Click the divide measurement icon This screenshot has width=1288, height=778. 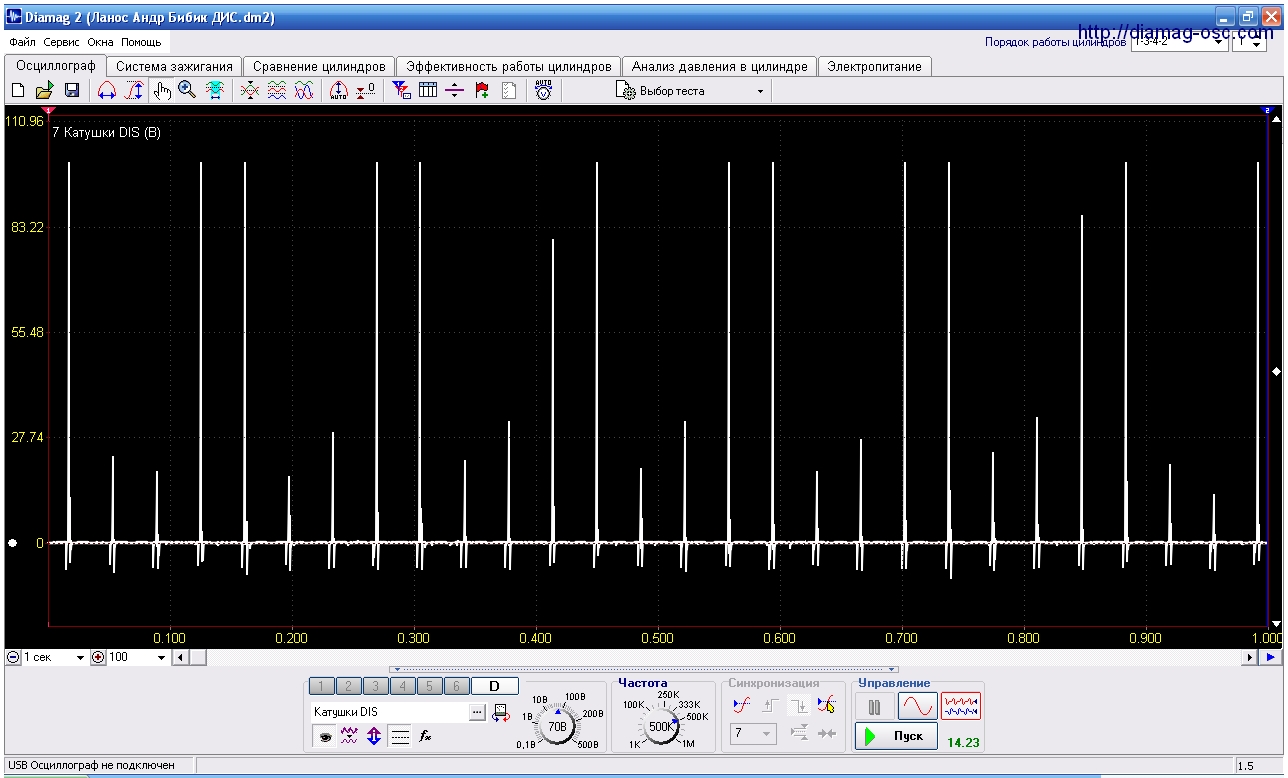pos(455,91)
